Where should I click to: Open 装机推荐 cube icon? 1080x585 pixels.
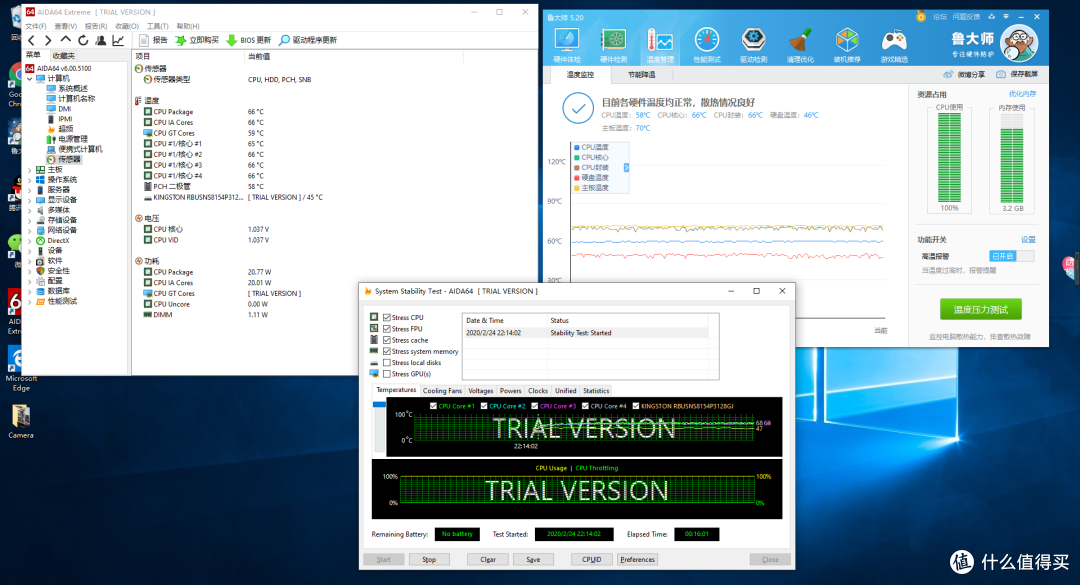point(847,45)
